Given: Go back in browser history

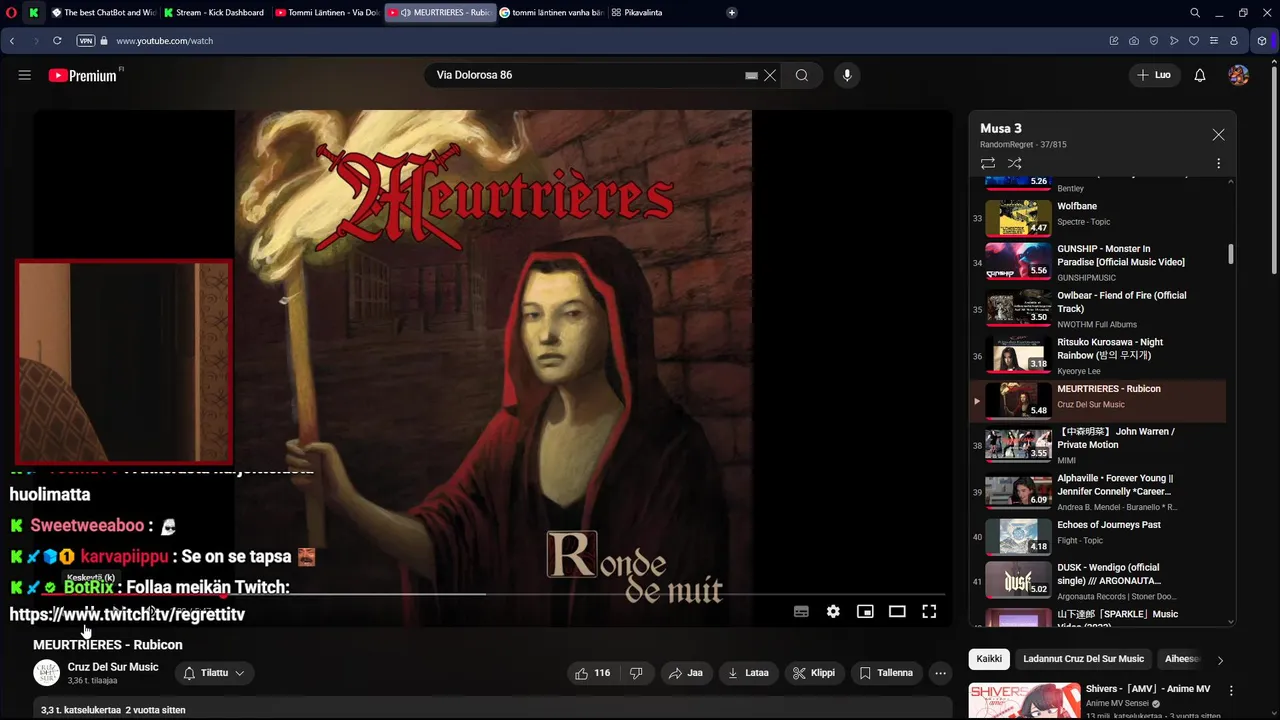Looking at the screenshot, I should 12,41.
